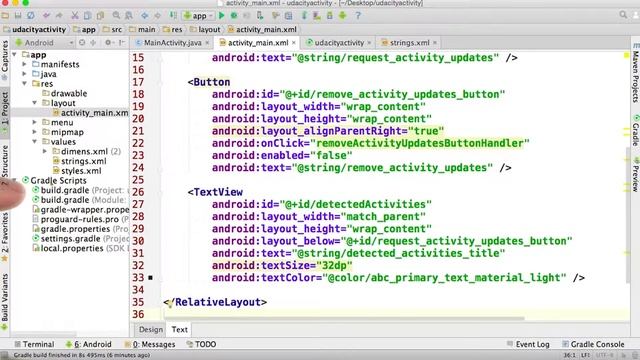The image size is (640, 360).
Task: Collapse the layout folder
Action: click(35, 103)
